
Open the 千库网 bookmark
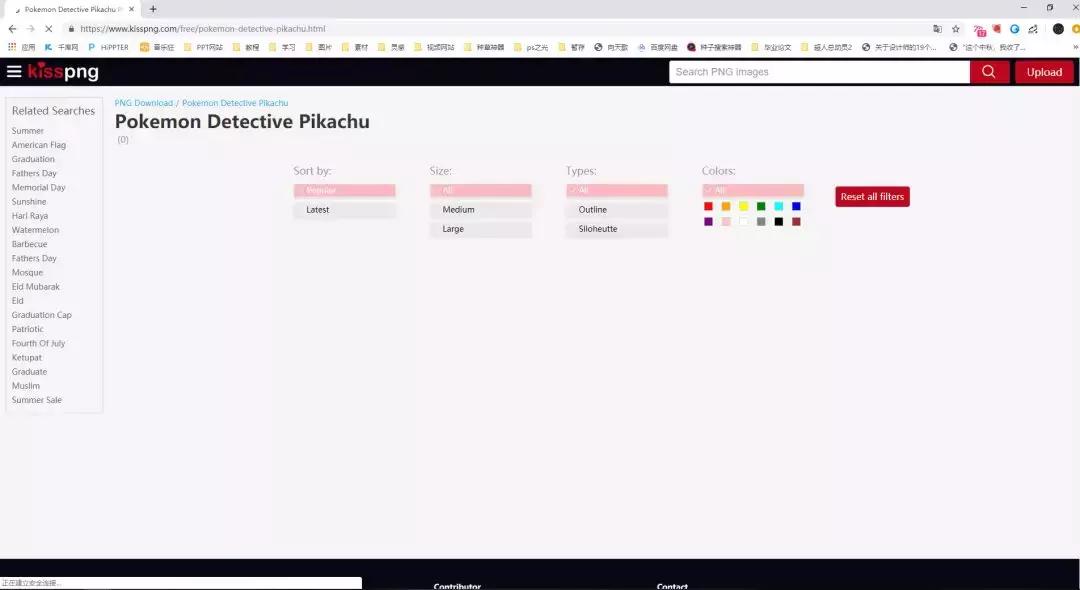click(61, 48)
